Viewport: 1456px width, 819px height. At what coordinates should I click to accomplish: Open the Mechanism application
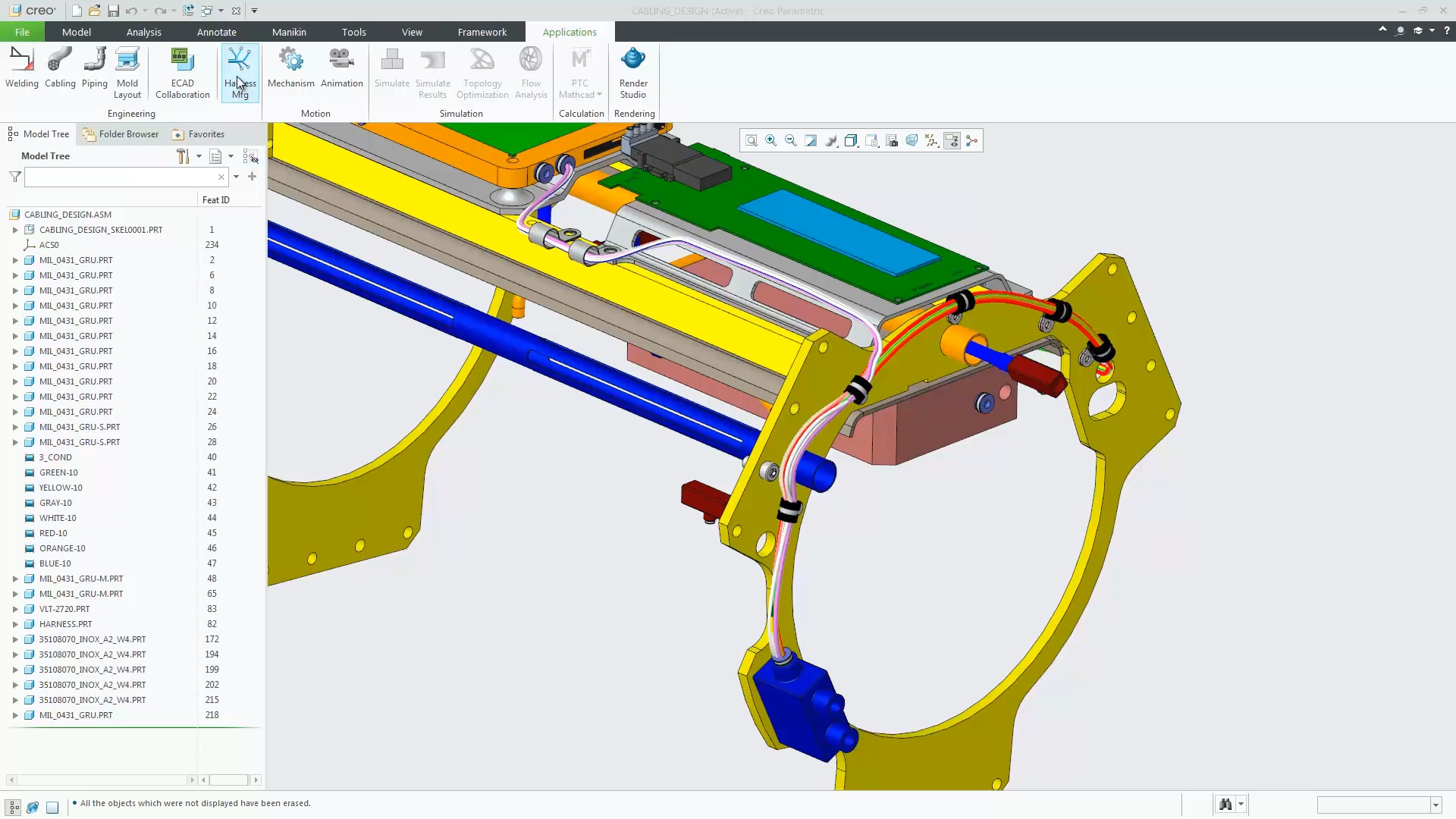point(290,68)
